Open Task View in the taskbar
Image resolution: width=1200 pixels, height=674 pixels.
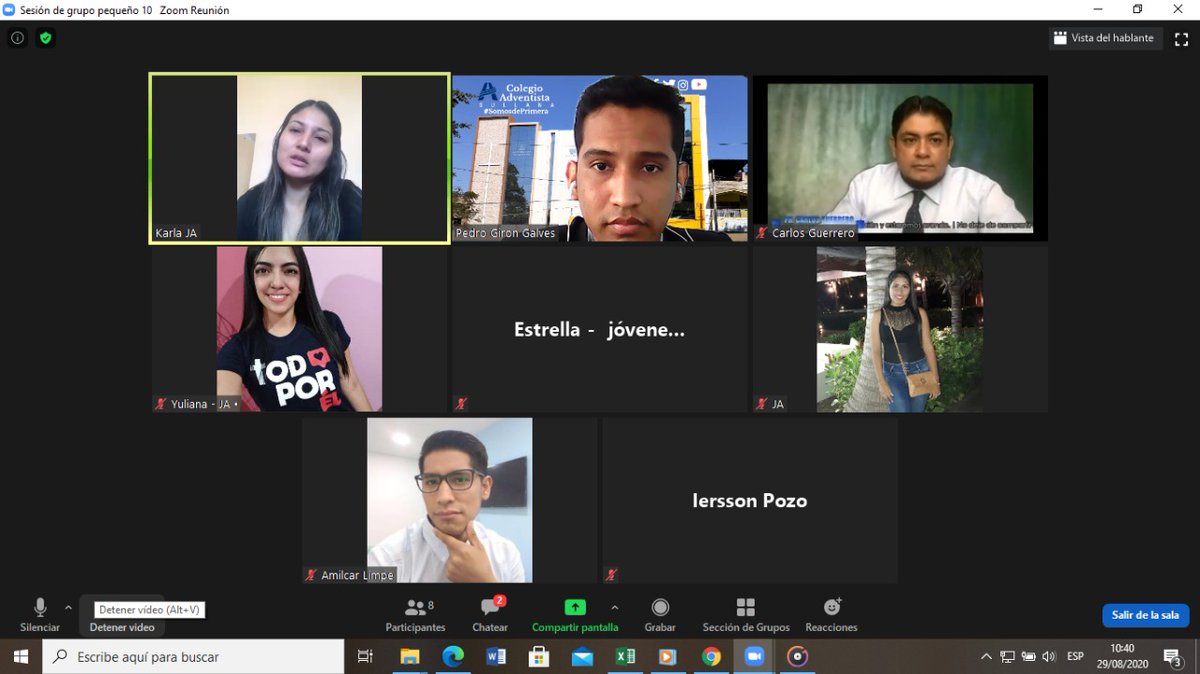365,657
